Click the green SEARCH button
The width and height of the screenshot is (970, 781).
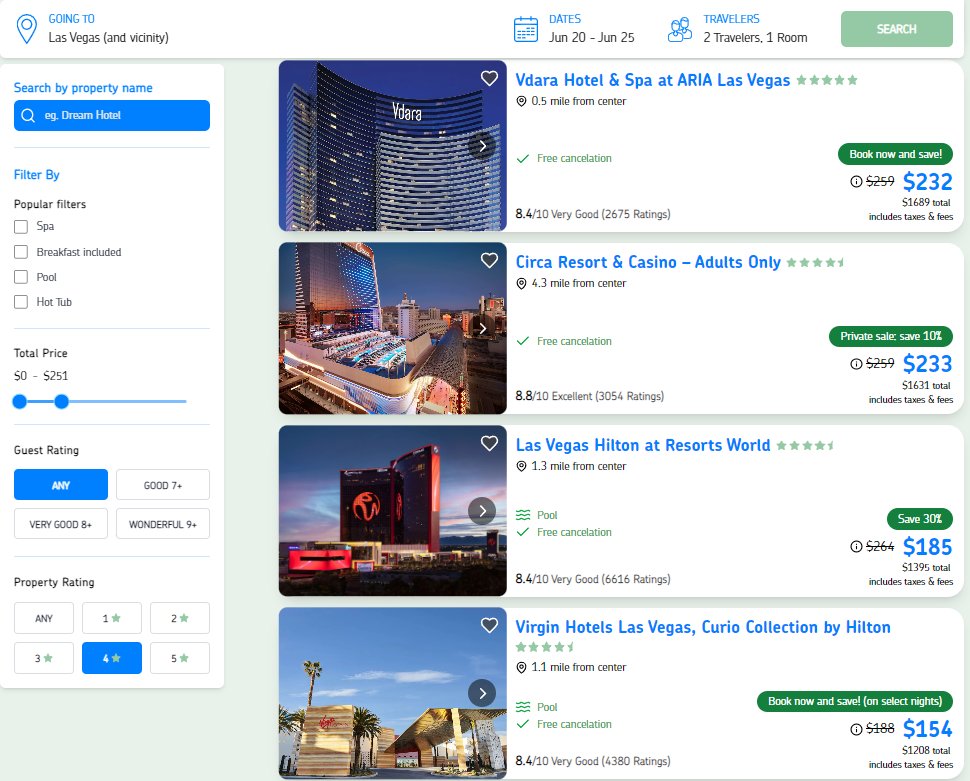point(896,28)
